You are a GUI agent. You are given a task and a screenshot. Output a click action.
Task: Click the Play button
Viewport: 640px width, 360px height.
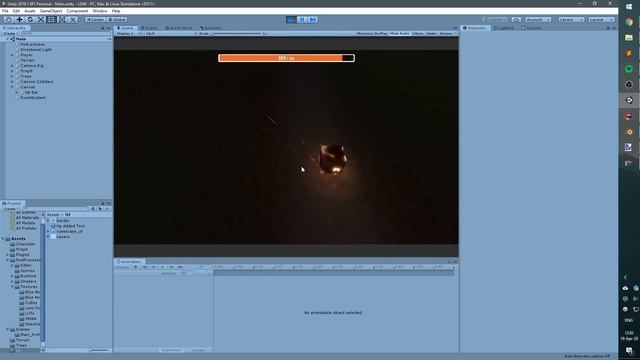[291, 20]
